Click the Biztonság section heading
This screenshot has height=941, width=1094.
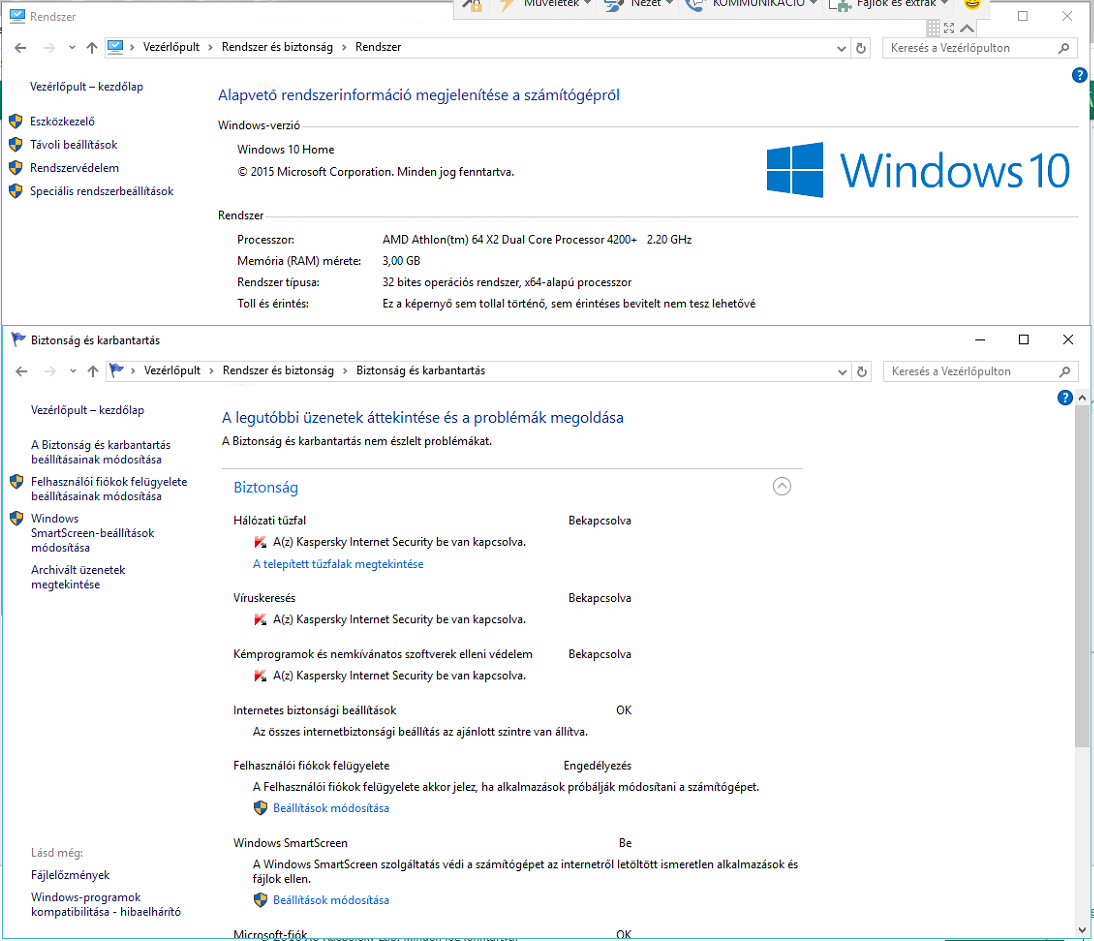pyautogui.click(x=265, y=488)
